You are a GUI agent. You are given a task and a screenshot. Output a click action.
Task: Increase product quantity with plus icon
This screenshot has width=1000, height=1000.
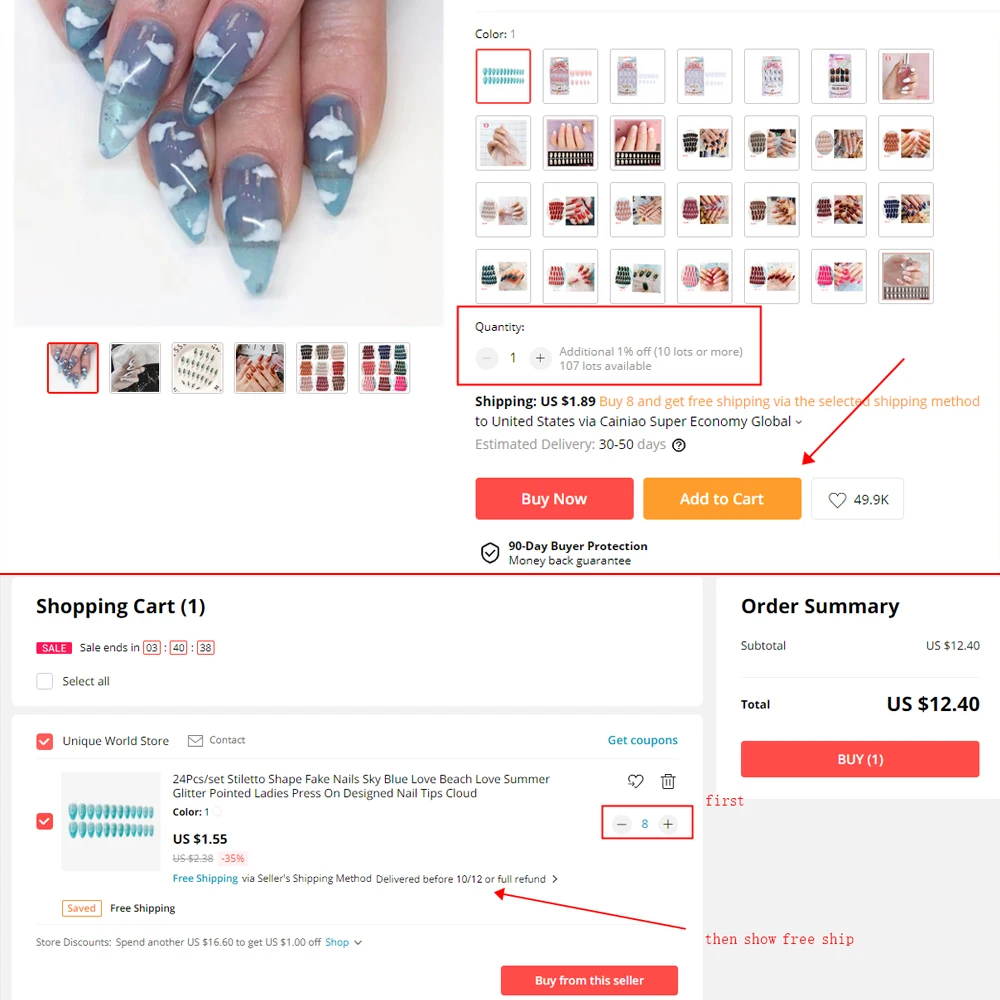click(x=540, y=358)
